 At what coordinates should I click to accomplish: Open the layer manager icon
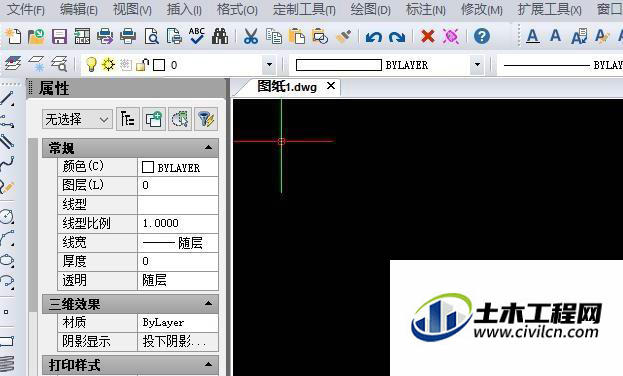pyautogui.click(x=13, y=64)
